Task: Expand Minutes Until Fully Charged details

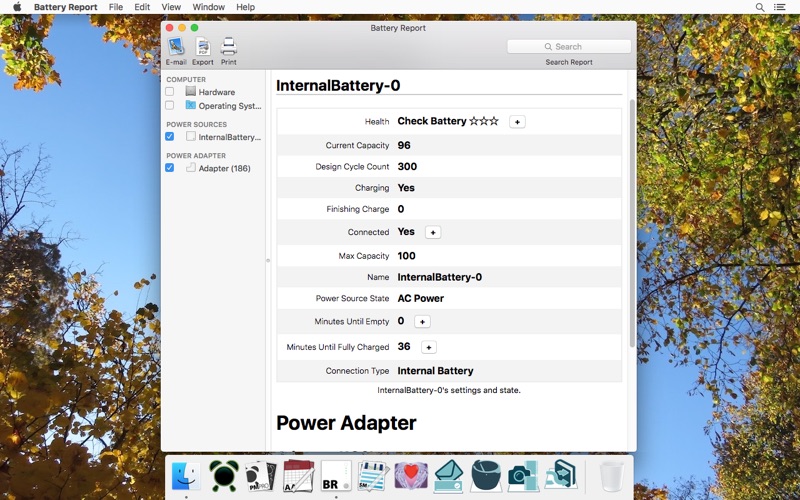Action: pyautogui.click(x=429, y=347)
